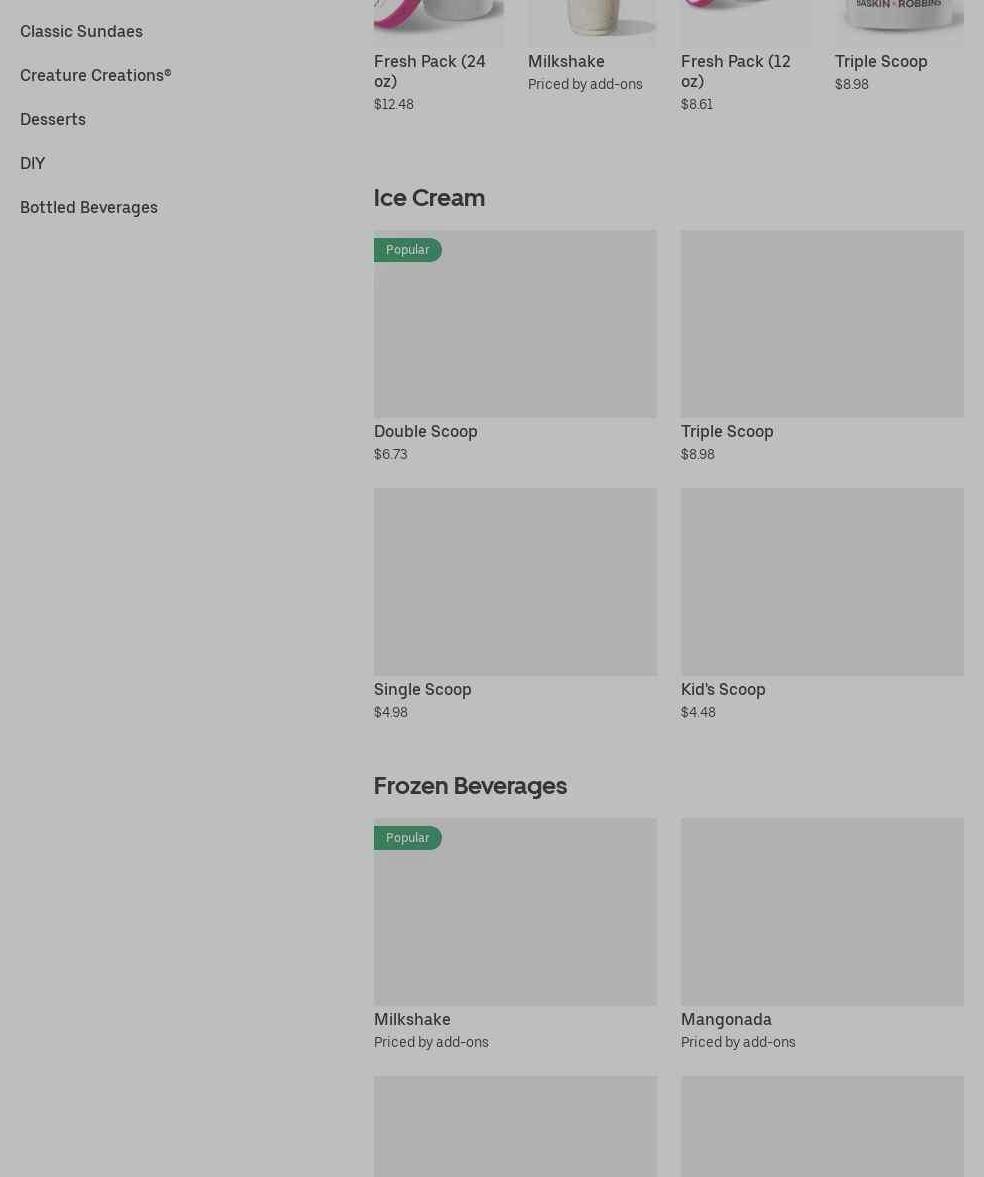Viewport: 984px width, 1177px height.
Task: Open Fresh Pack (24 oz) item
Action: click(429, 71)
